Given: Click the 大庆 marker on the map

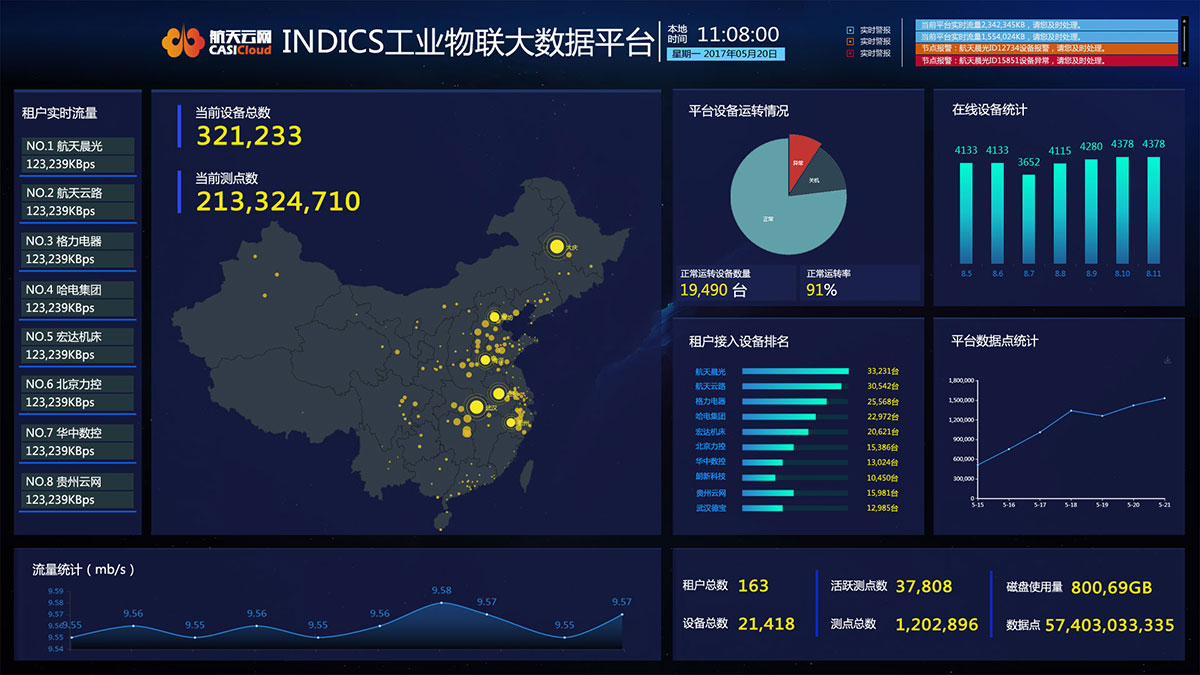Looking at the screenshot, I should click(x=556, y=246).
